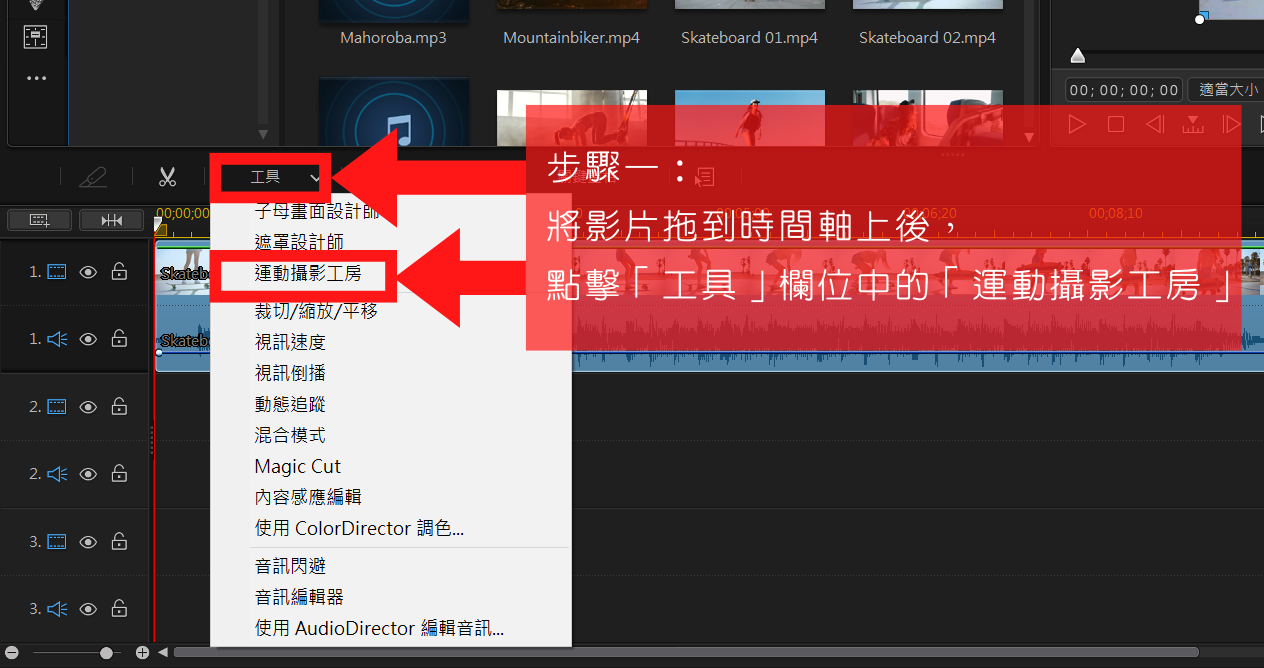Click the zoom in plus icon
This screenshot has width=1264, height=668.
142,652
